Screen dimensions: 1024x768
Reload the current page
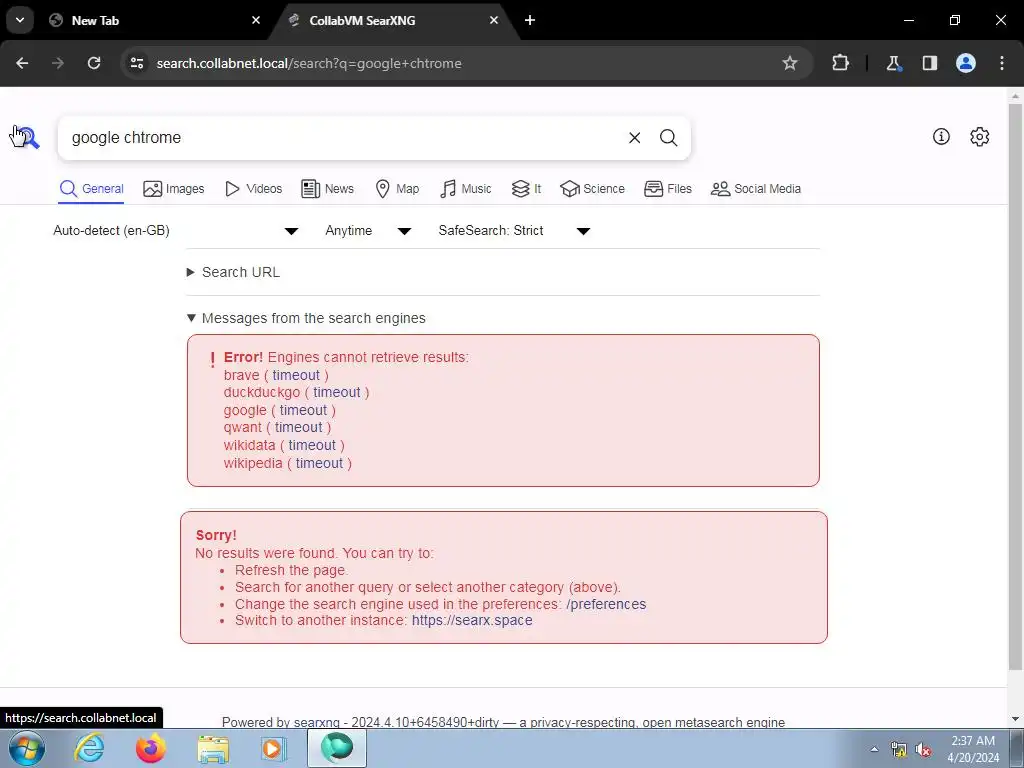[94, 63]
